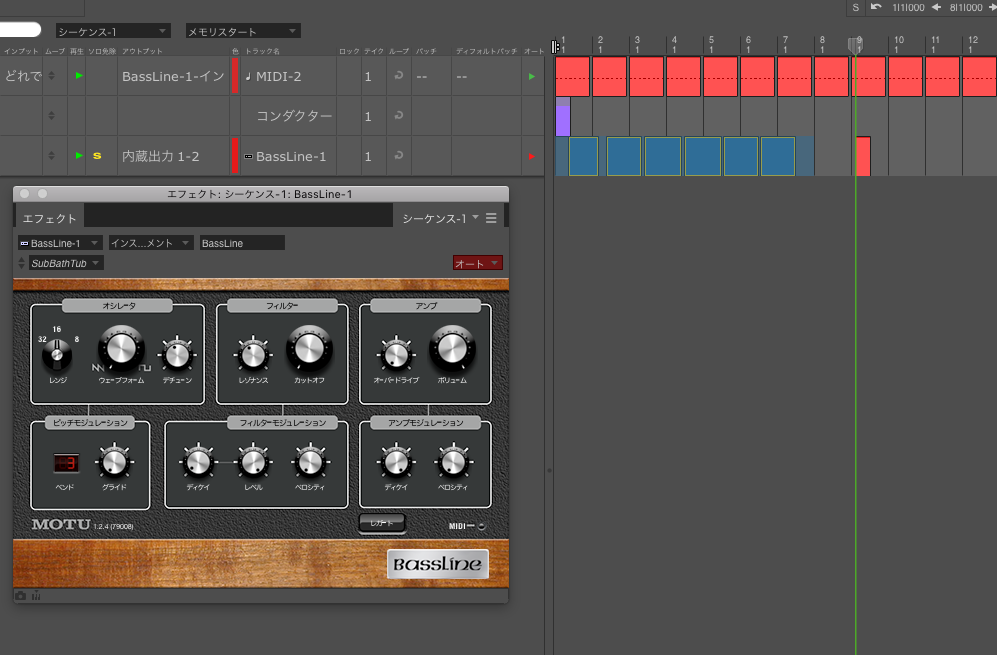This screenshot has width=997, height=655.
Task: Click the デチューン detune knob
Action: 177,355
